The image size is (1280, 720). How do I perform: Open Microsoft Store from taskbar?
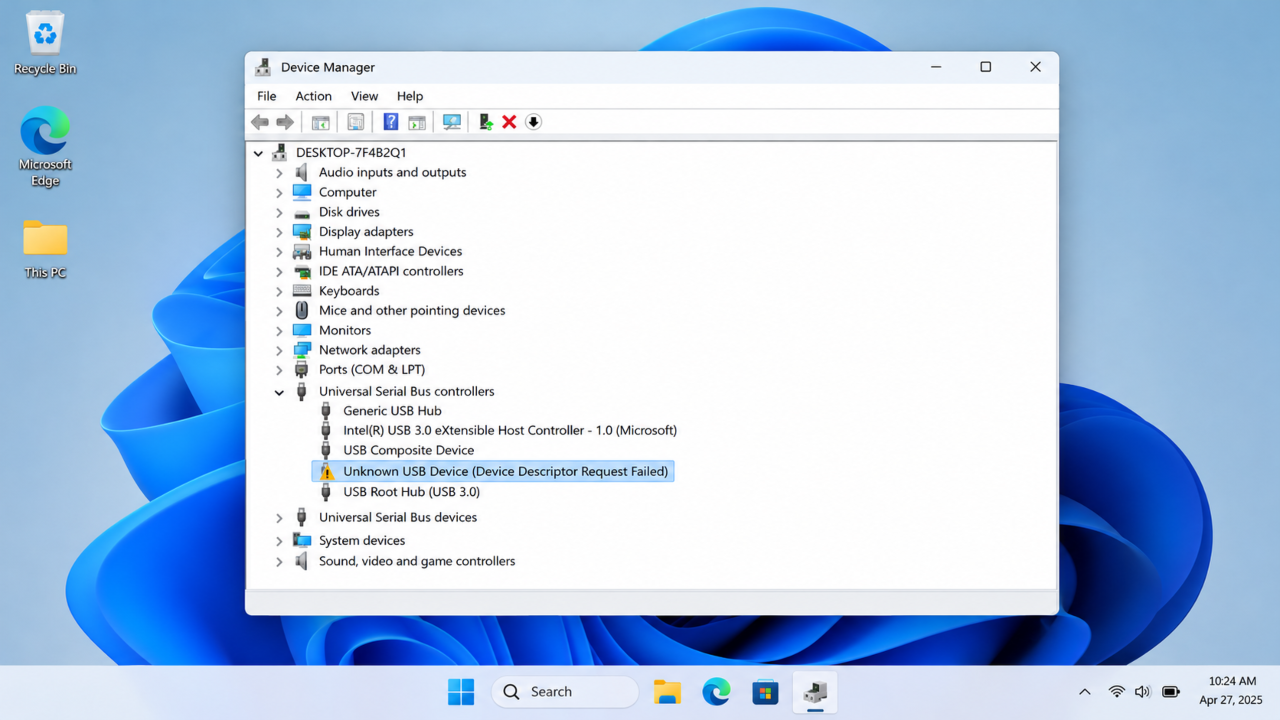(x=765, y=692)
